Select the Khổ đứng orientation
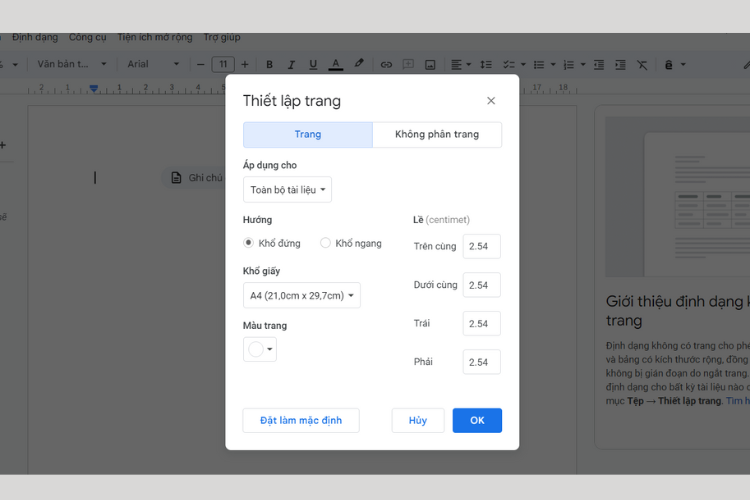The width and height of the screenshot is (750, 500). (x=249, y=243)
